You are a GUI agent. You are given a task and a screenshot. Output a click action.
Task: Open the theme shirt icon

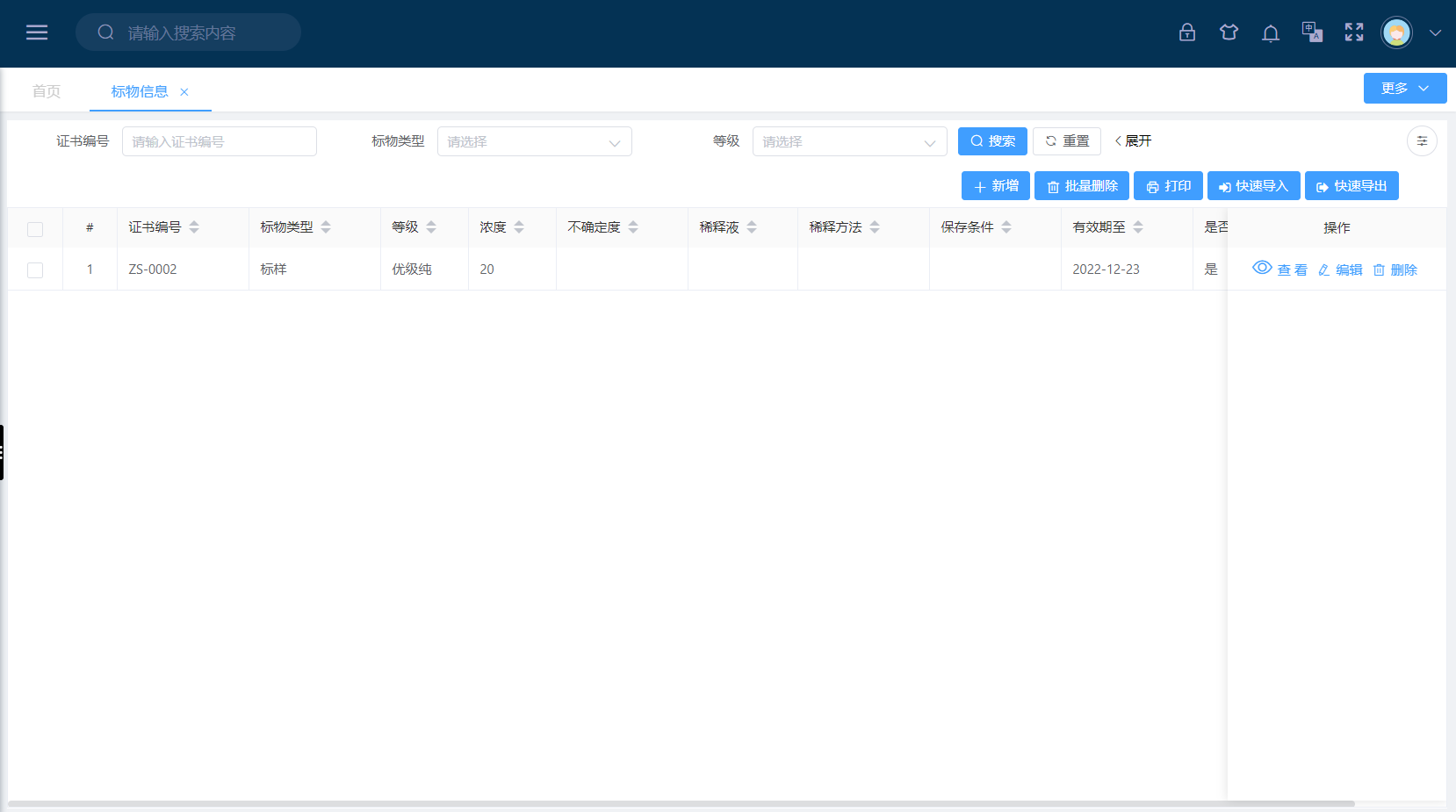pos(1229,32)
